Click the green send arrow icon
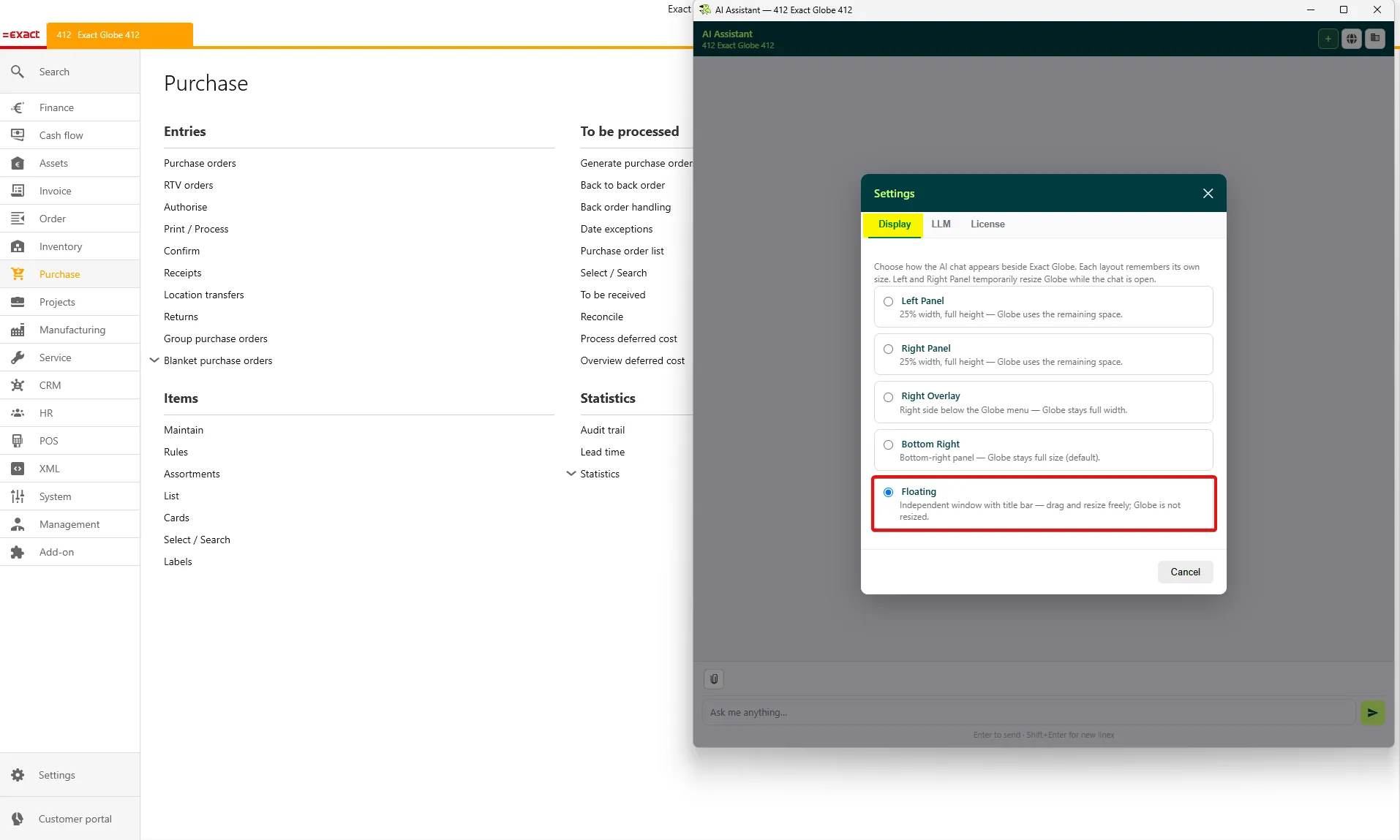The height and width of the screenshot is (840, 1400). click(1372, 713)
